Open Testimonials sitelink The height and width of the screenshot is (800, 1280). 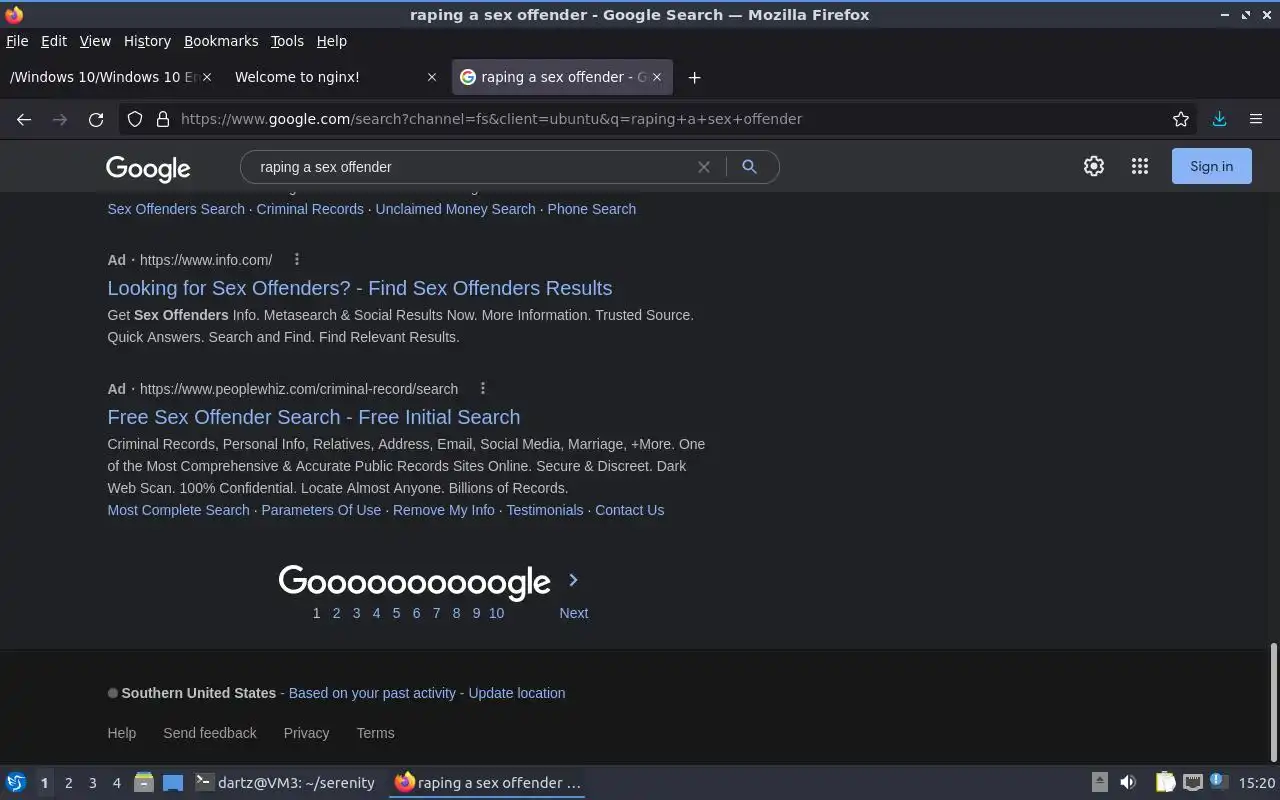click(545, 510)
